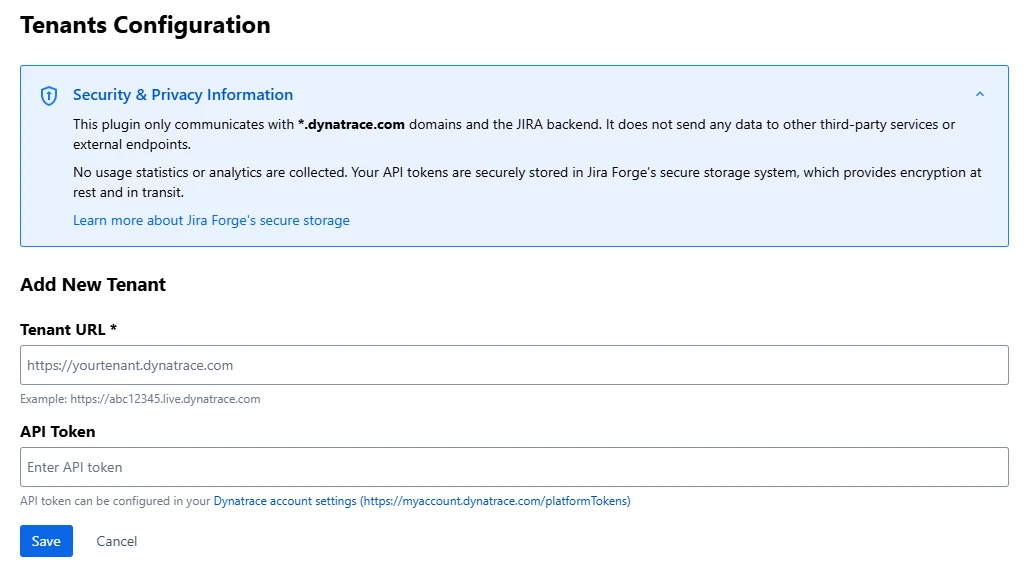The width and height of the screenshot is (1032, 576).
Task: Cancel adding the new tenant
Action: point(117,541)
